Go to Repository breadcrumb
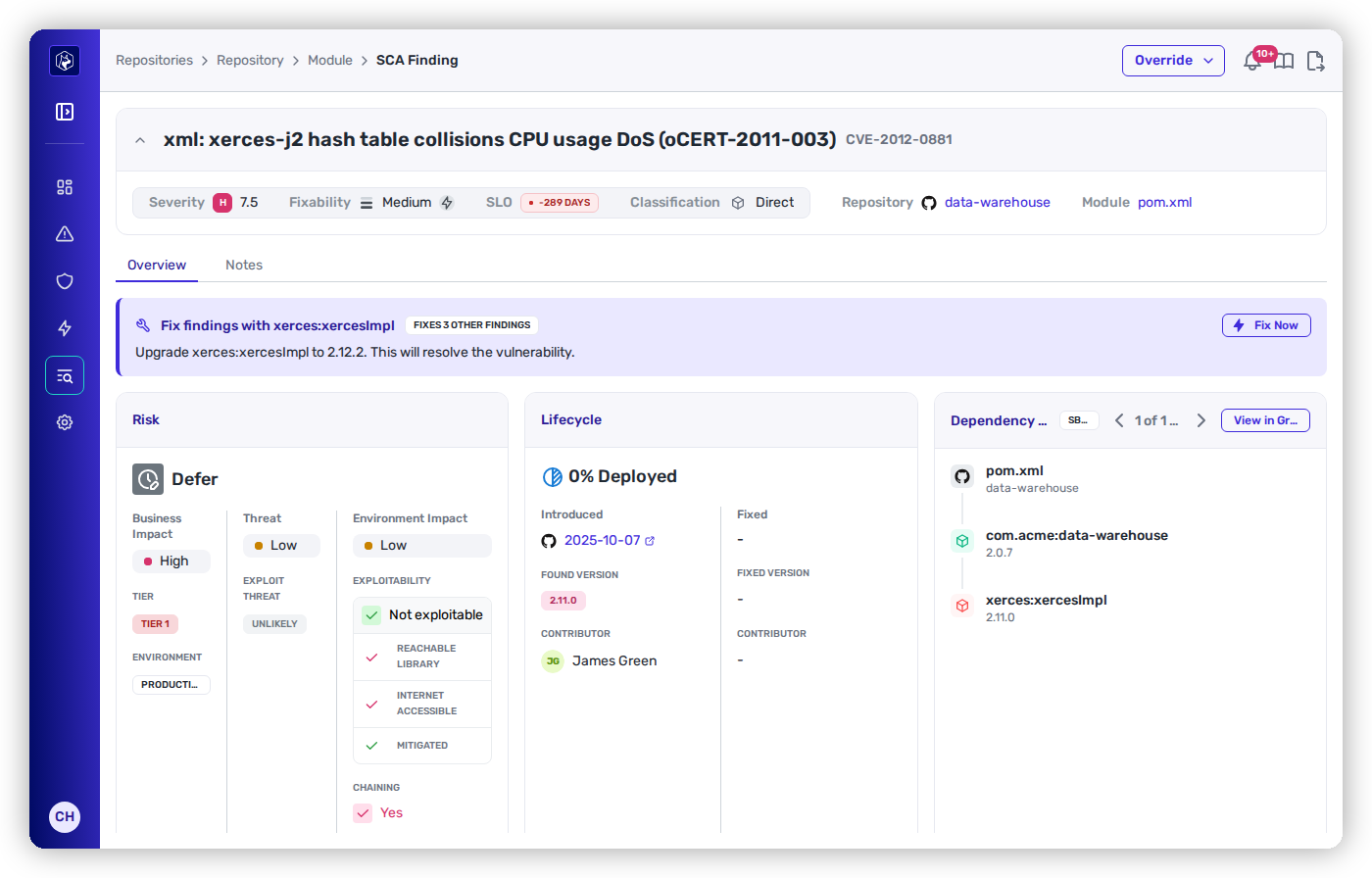The height and width of the screenshot is (878, 1372). (250, 61)
